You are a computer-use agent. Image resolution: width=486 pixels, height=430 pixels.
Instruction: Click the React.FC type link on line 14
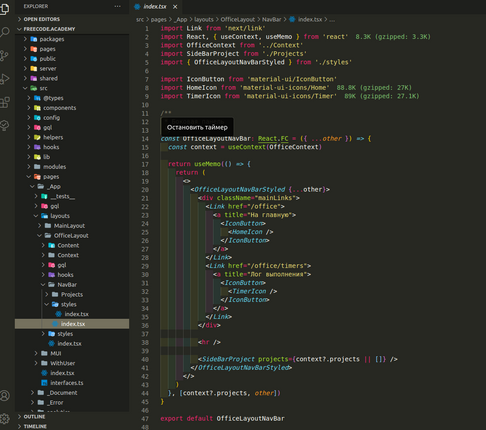point(273,139)
